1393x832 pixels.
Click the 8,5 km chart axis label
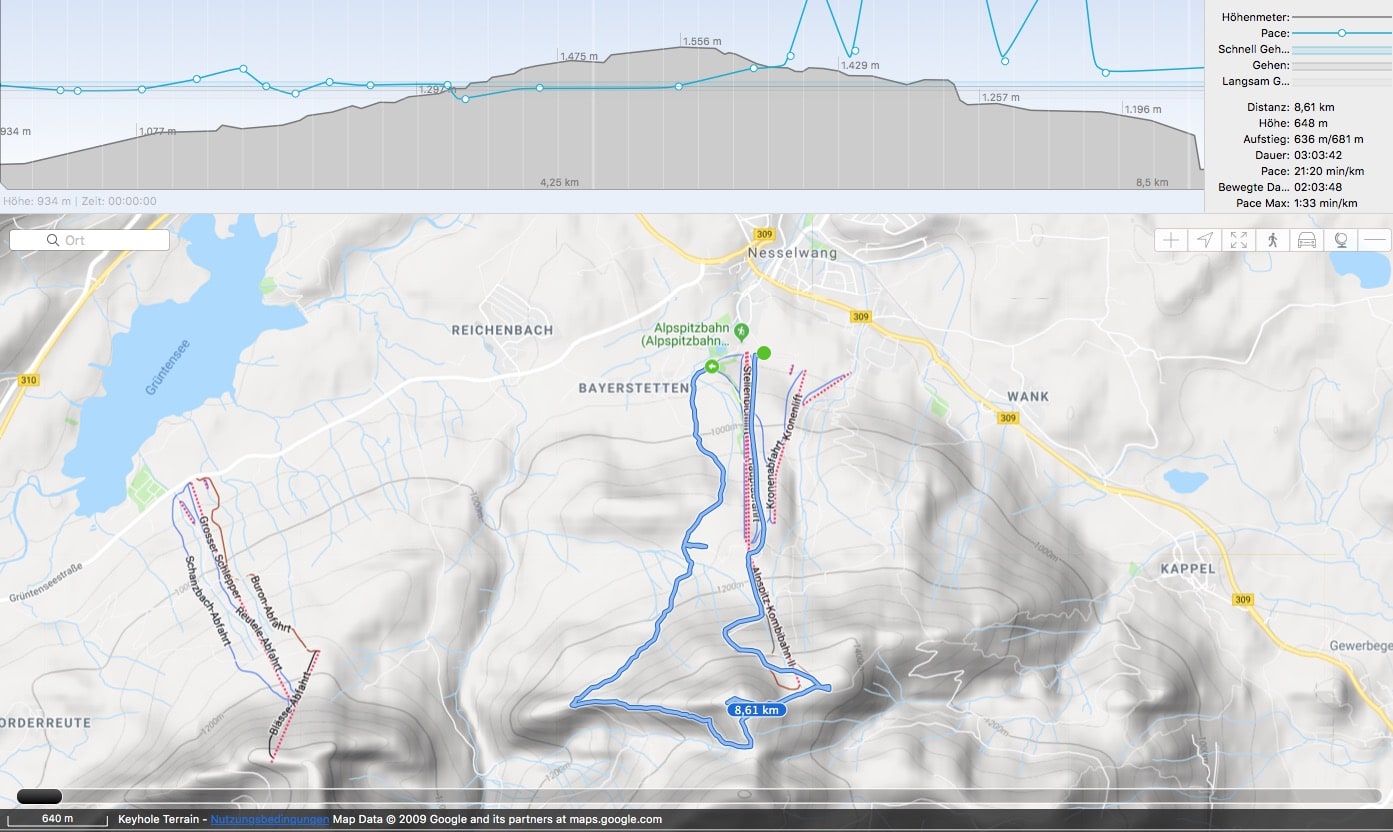(1152, 182)
